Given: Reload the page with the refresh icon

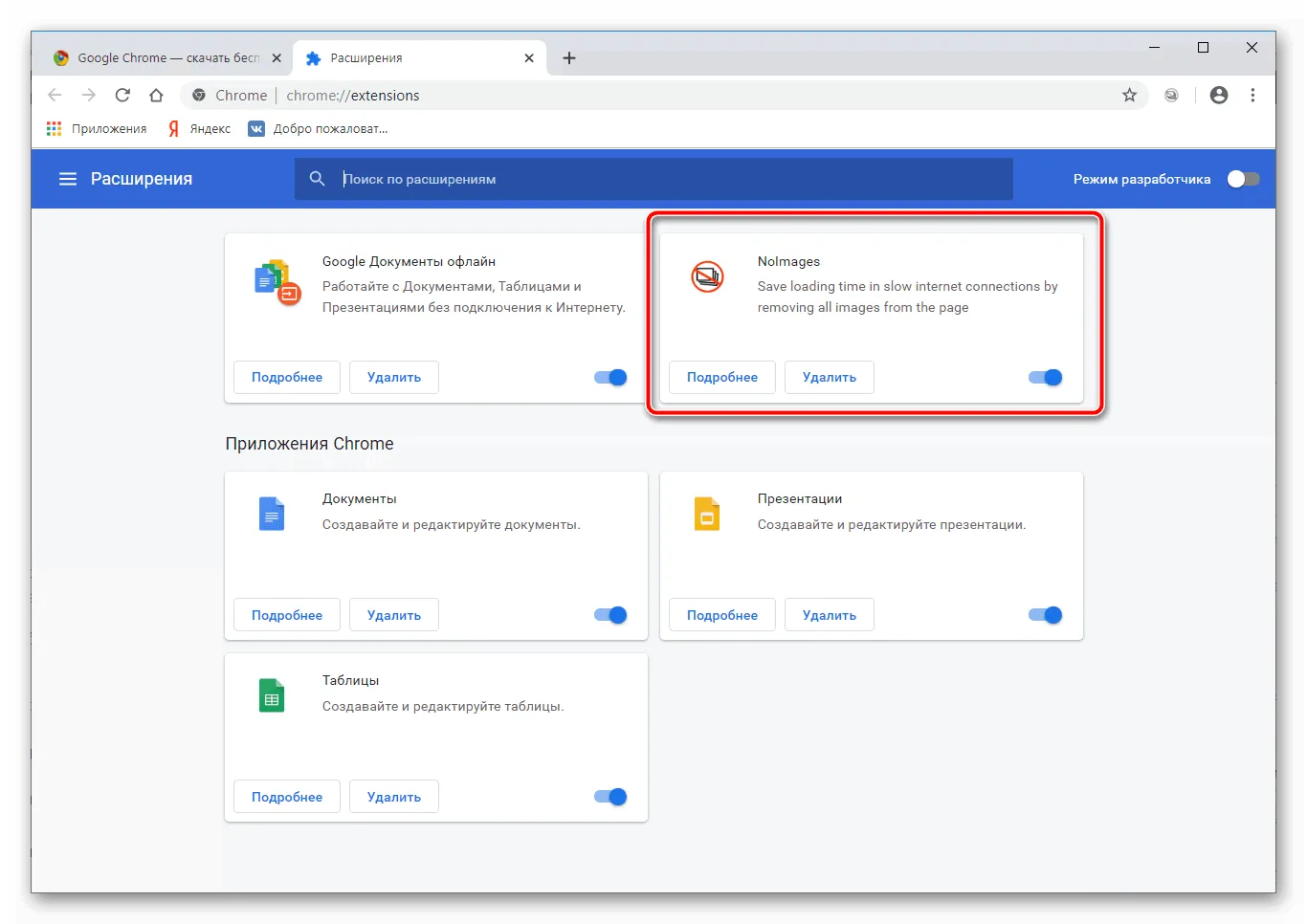Looking at the screenshot, I should click(122, 96).
